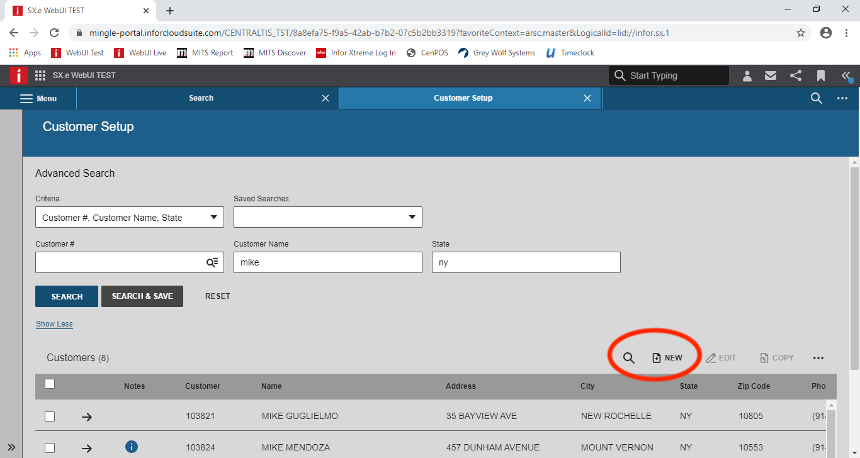Open the tab bar more options ellipsis
860x458 pixels.
pos(842,98)
